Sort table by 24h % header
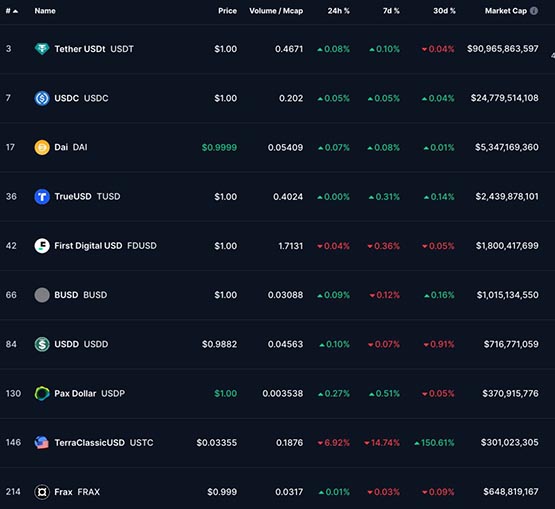The width and height of the screenshot is (555, 509). [x=338, y=11]
